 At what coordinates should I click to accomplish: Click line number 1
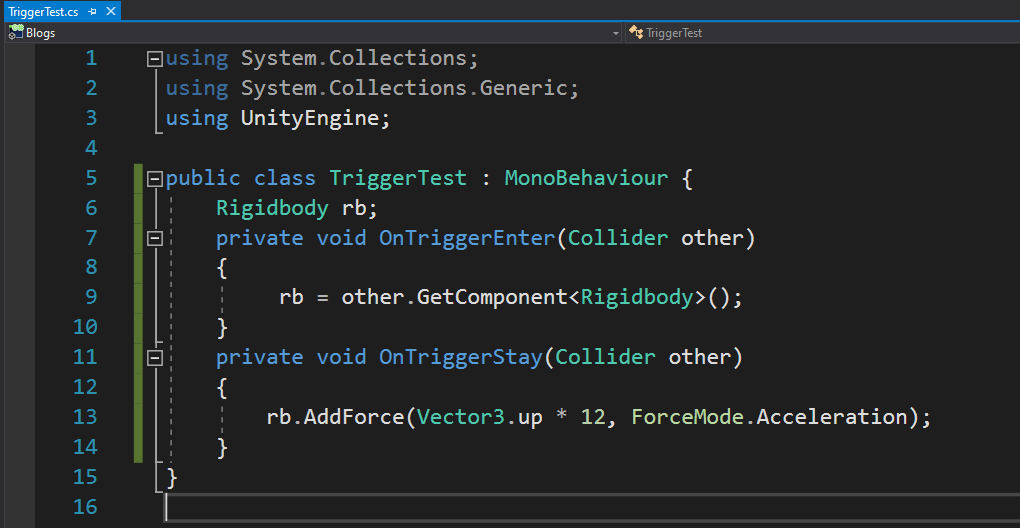tap(91, 59)
